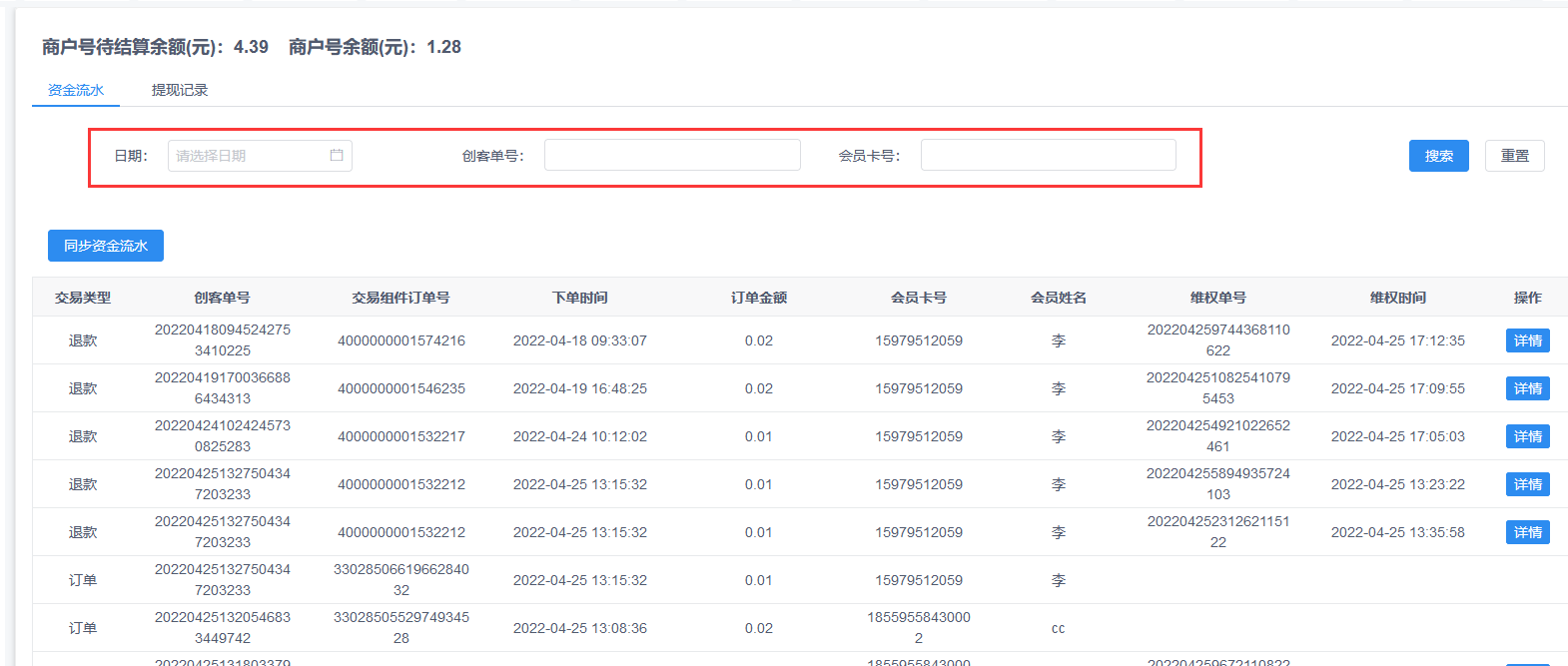Screen dimensions: 1568x666
Task: View 详情 for refund at 17:05:03
Action: point(1528,436)
